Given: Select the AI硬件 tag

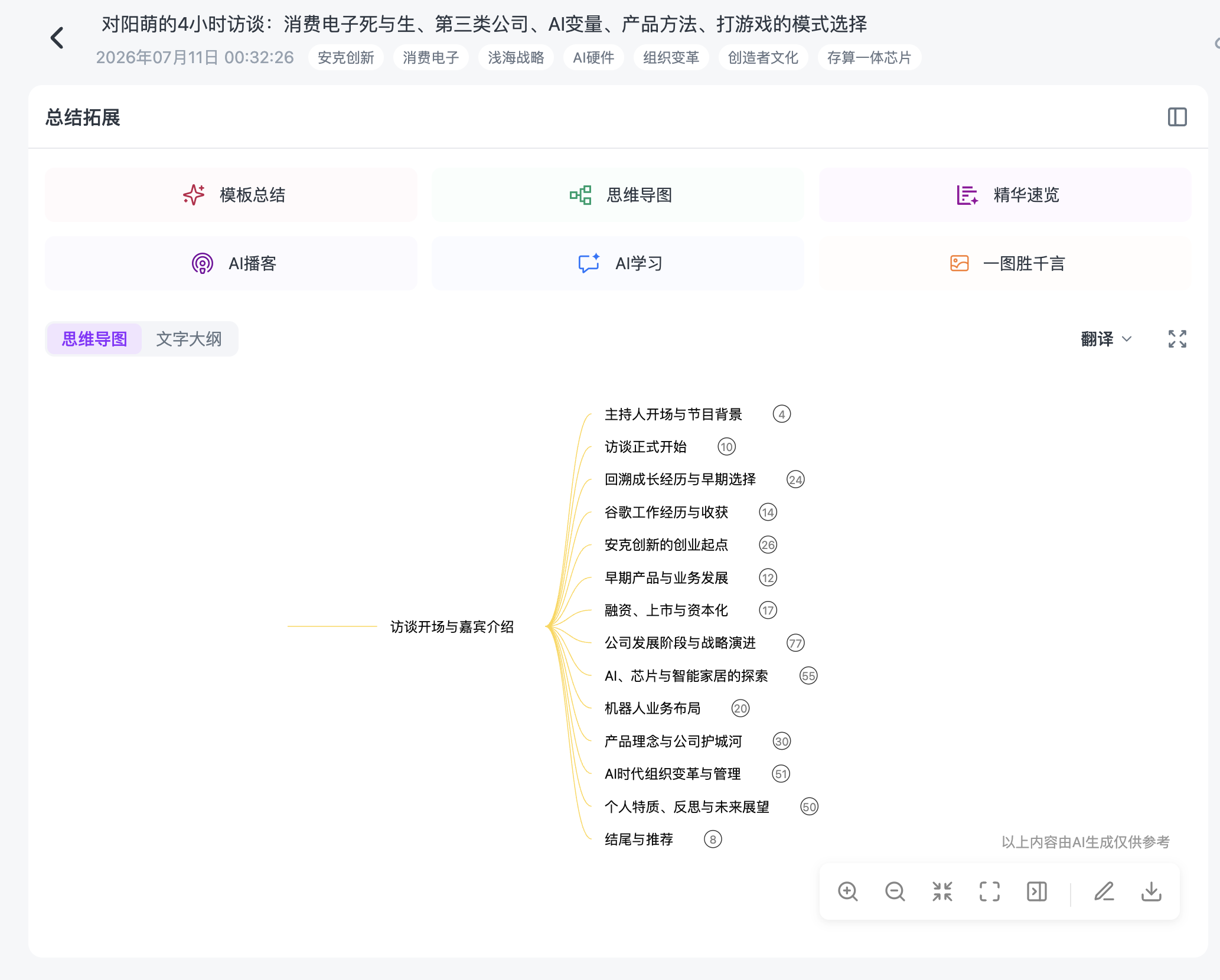Looking at the screenshot, I should (x=593, y=57).
